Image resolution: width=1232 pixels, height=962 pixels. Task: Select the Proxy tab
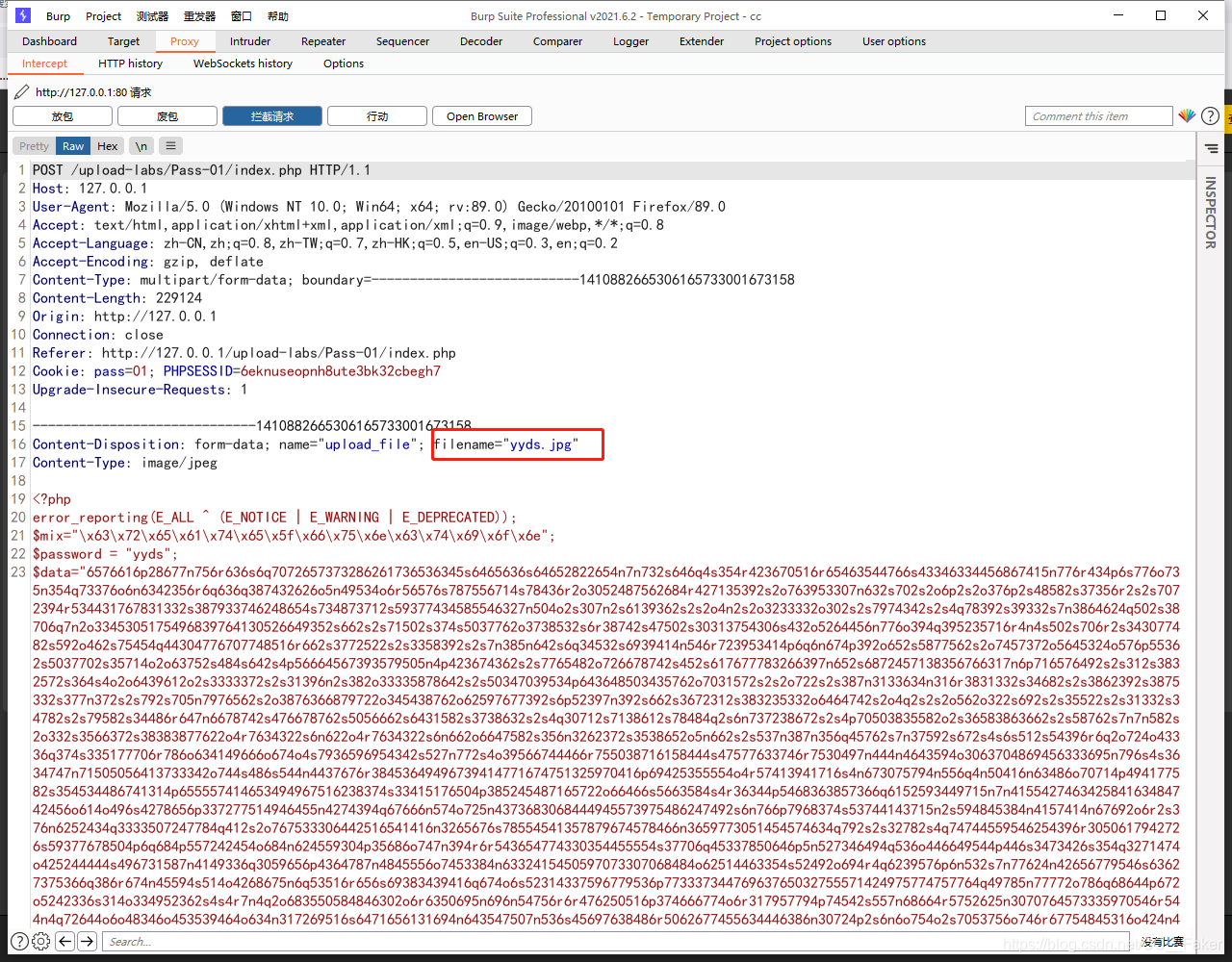[x=185, y=41]
